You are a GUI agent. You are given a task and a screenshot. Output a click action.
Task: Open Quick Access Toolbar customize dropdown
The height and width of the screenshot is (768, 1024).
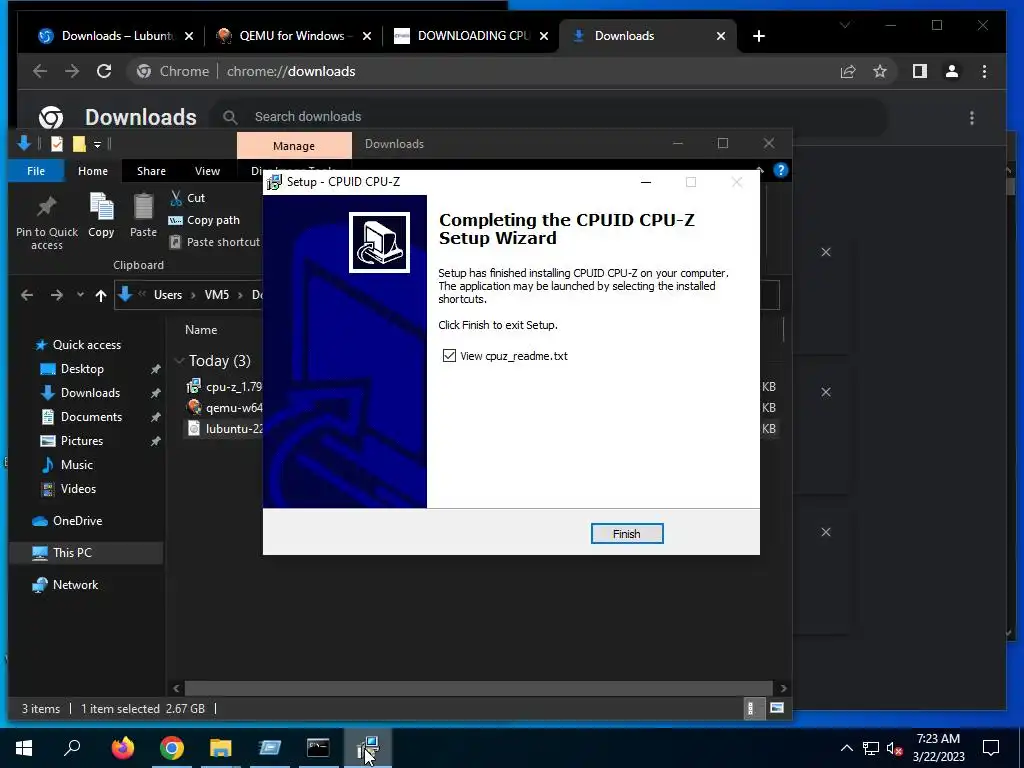click(x=97, y=144)
